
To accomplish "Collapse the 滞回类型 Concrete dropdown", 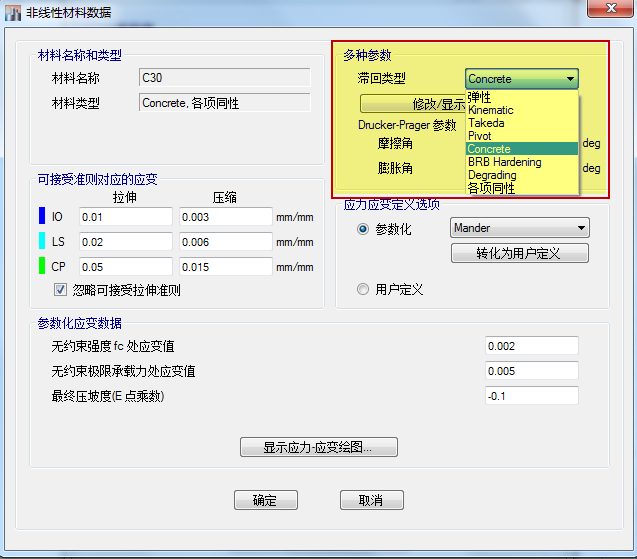I will coord(570,79).
